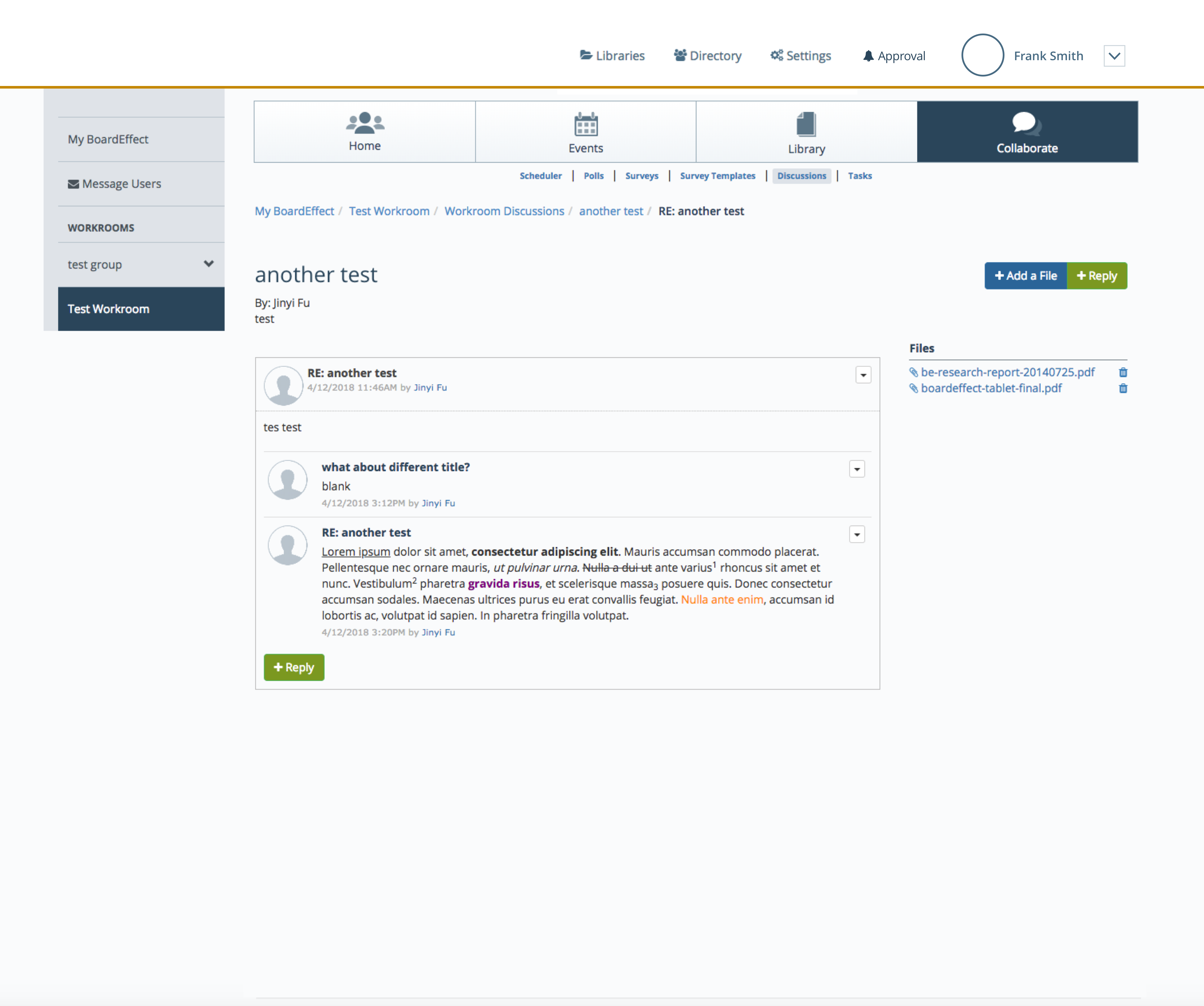Open the Home people icon tab

point(365,123)
